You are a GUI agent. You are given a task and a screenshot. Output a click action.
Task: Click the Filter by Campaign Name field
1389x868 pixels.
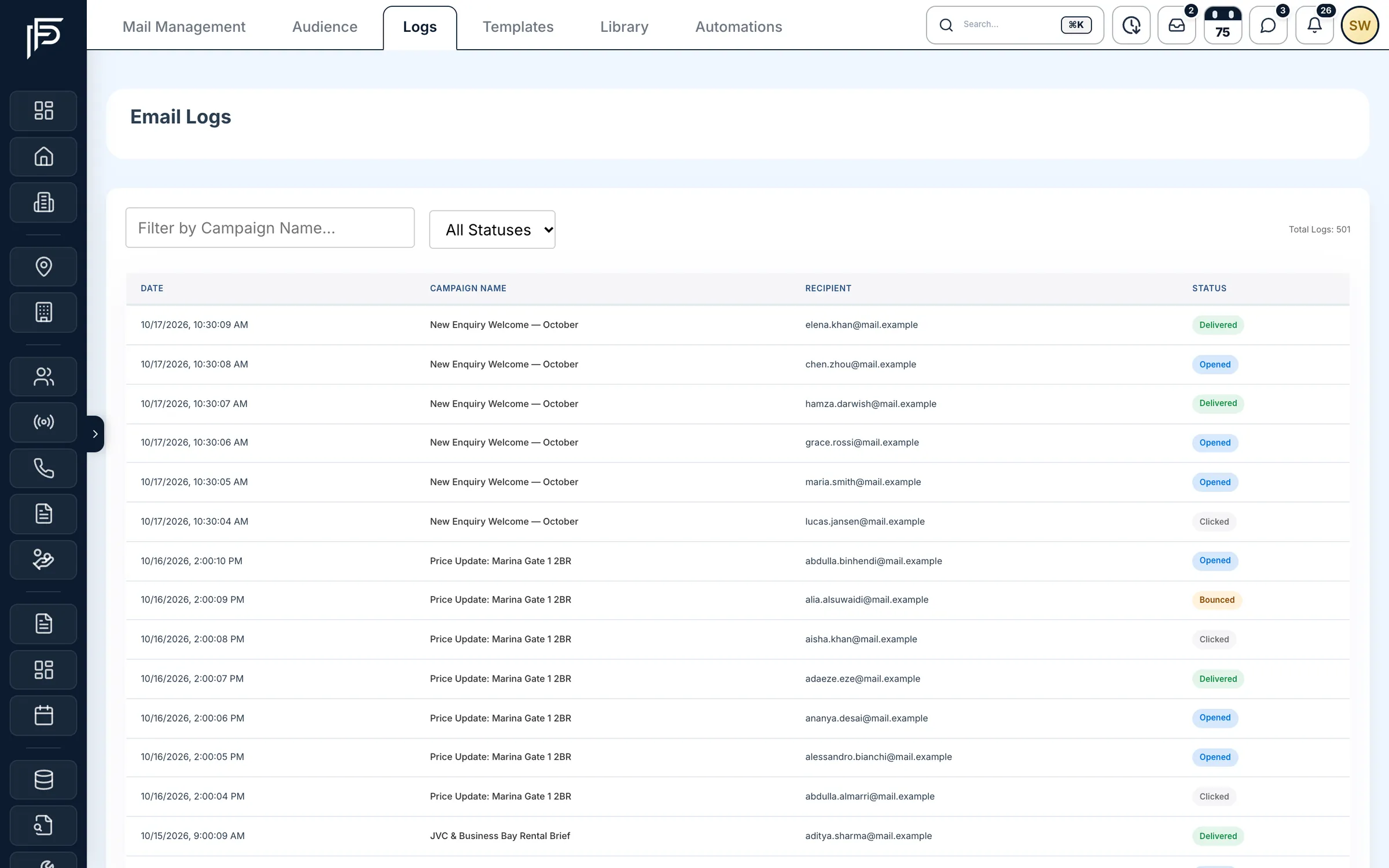click(x=270, y=228)
